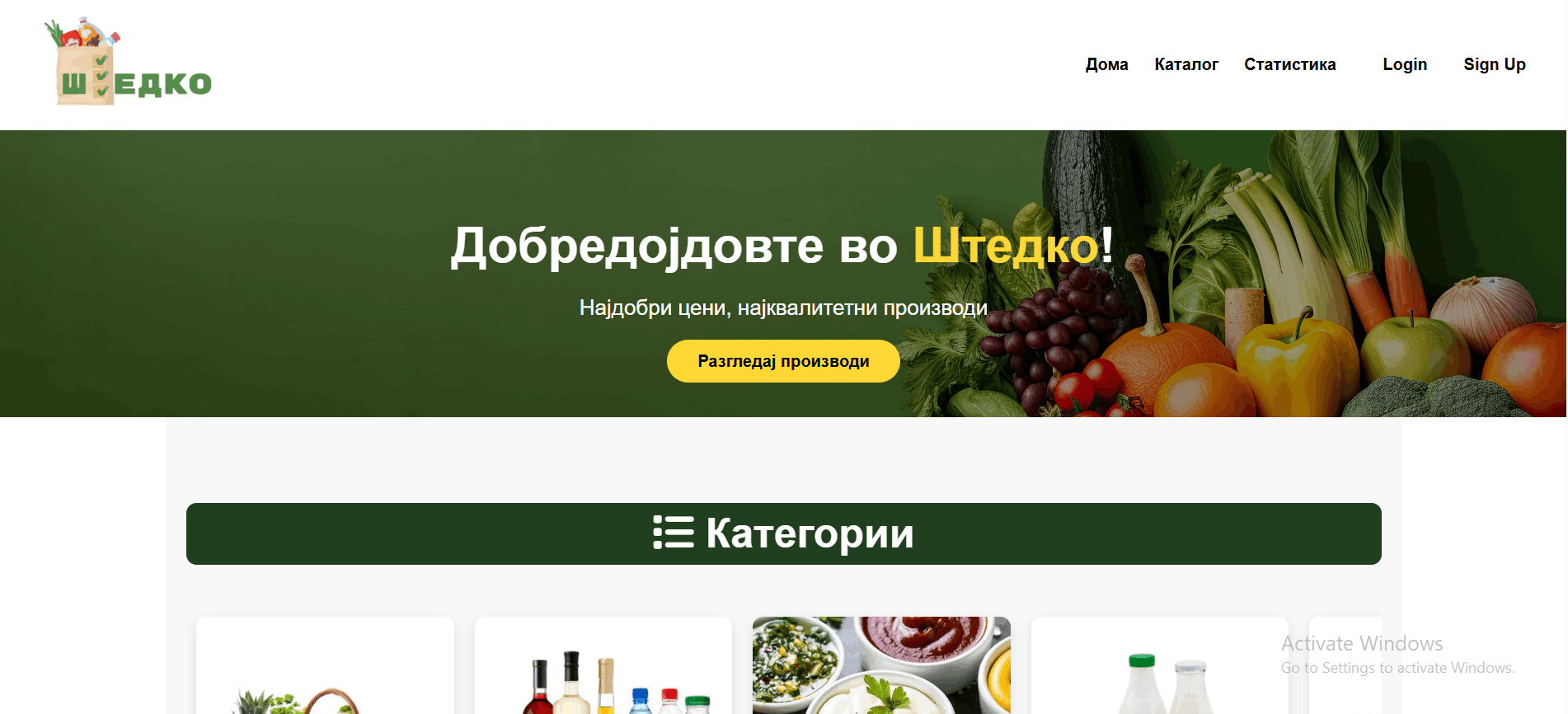This screenshot has height=714, width=1568.
Task: Click the Штедко grocery bag logo
Action: [129, 62]
